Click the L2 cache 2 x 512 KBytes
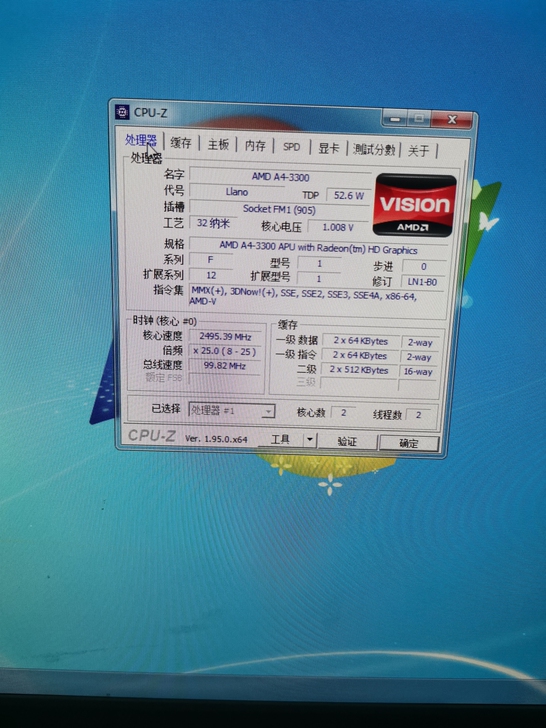The width and height of the screenshot is (546, 728). (x=359, y=370)
